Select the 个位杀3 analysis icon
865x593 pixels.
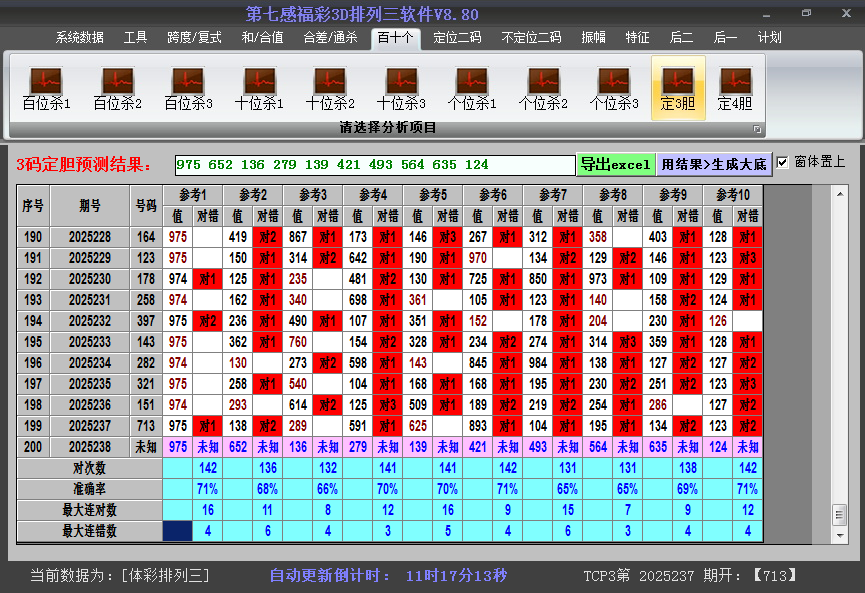[614, 88]
